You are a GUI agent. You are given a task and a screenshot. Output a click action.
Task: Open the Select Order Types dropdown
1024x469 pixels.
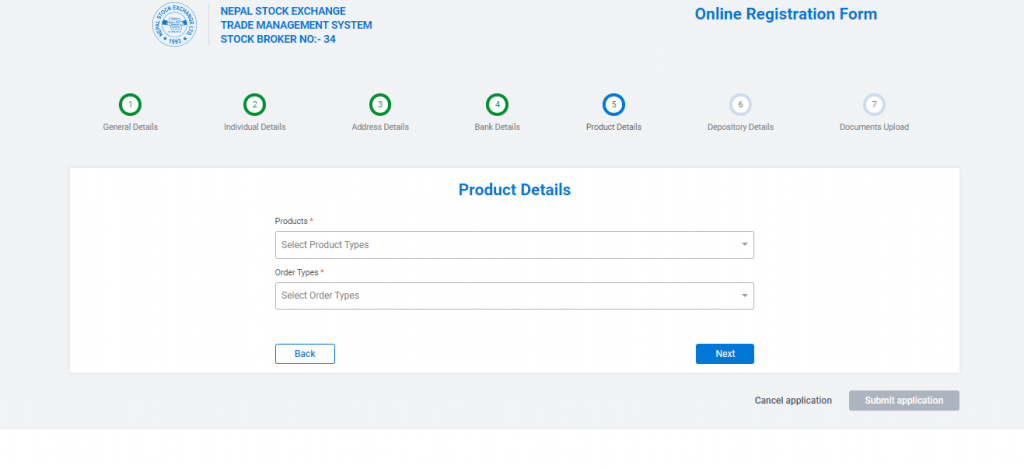(x=505, y=296)
